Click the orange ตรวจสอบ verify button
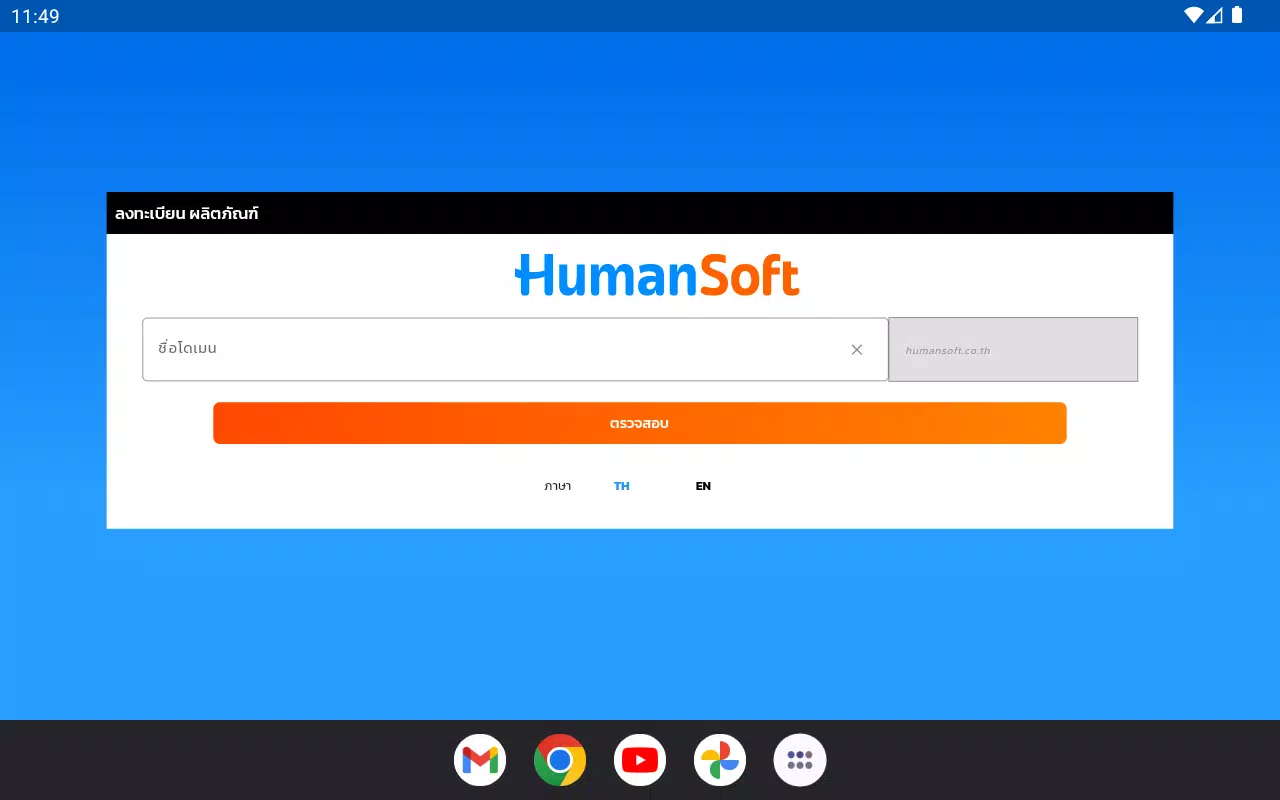Viewport: 1280px width, 800px height. tap(640, 423)
